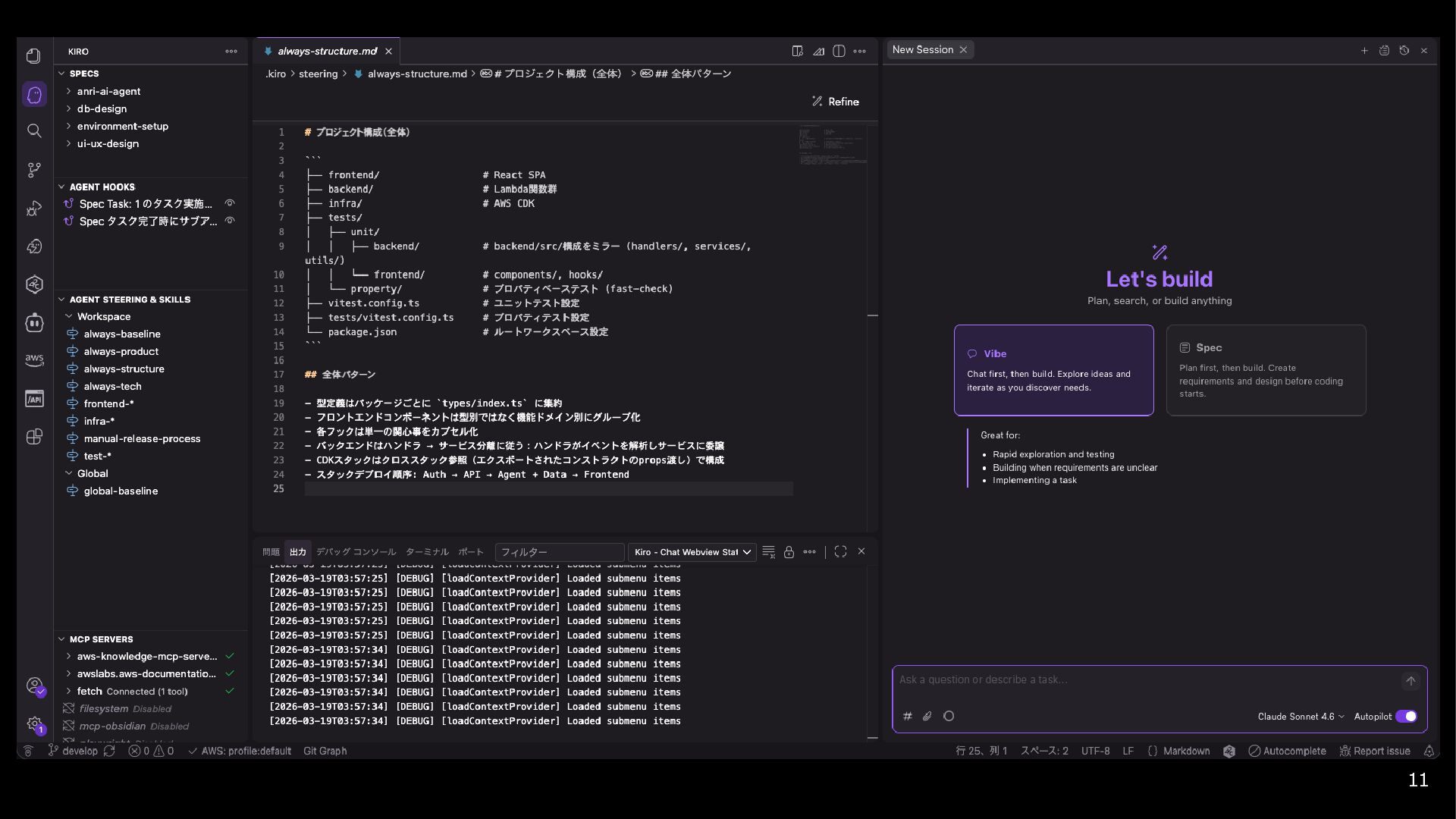Maximize the bottom panel icon
1456x819 pixels.
[840, 551]
